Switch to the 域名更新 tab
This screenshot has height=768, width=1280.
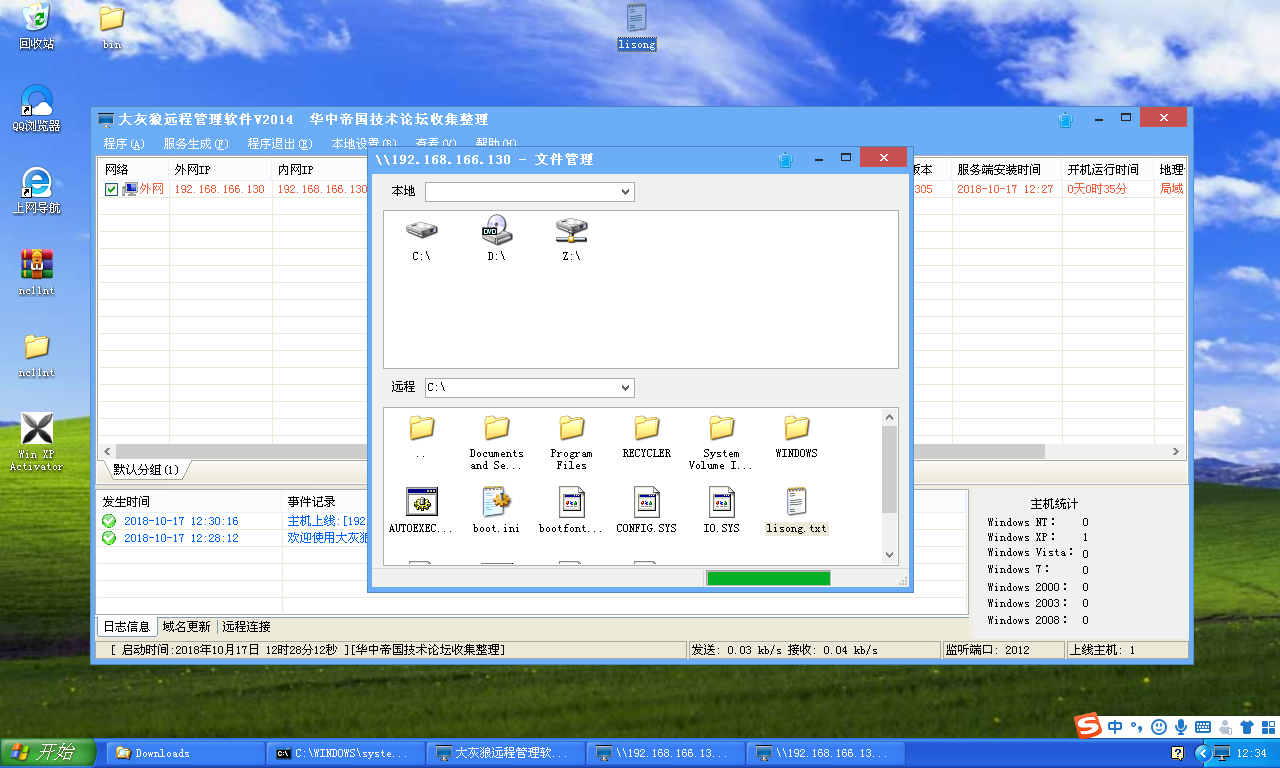click(187, 627)
